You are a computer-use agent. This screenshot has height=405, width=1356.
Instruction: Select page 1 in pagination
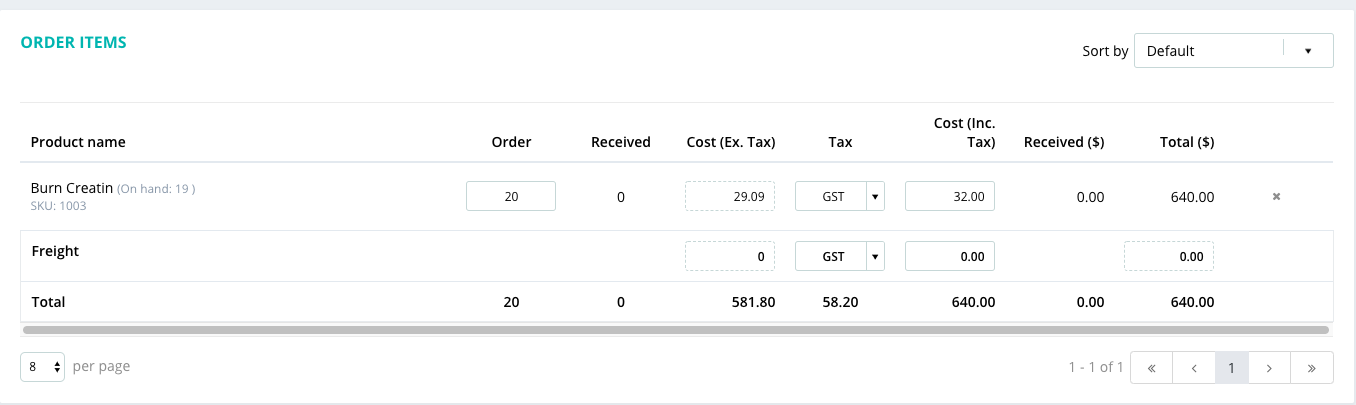coord(1232,368)
